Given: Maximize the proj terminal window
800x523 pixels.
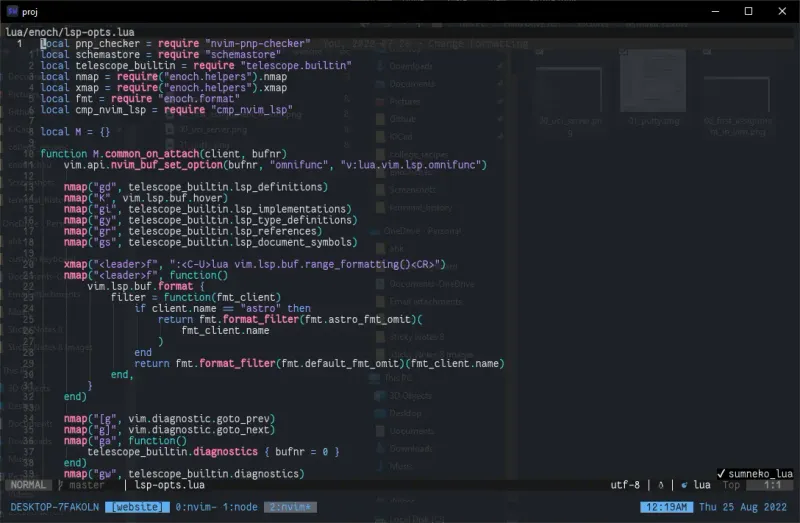Looking at the screenshot, I should pos(748,10).
